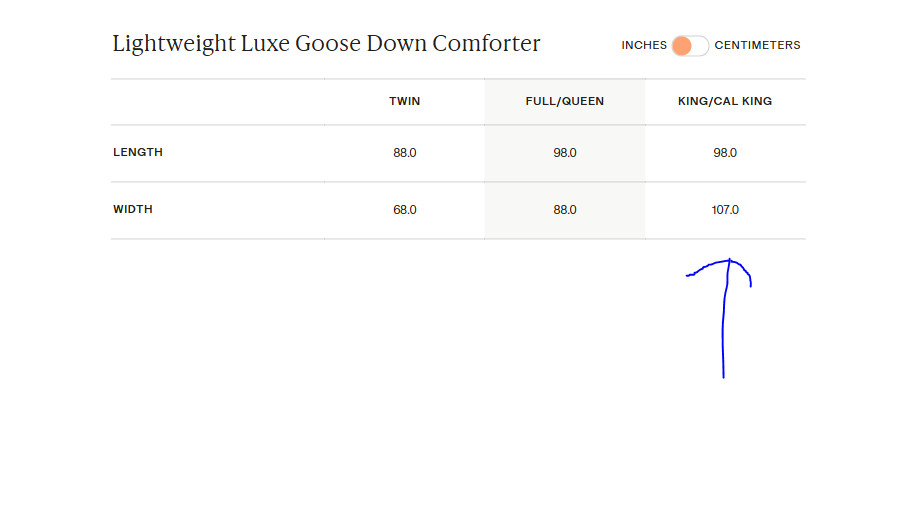The image size is (911, 530).
Task: Select the CENTIMETERS unit label
Action: pos(757,45)
